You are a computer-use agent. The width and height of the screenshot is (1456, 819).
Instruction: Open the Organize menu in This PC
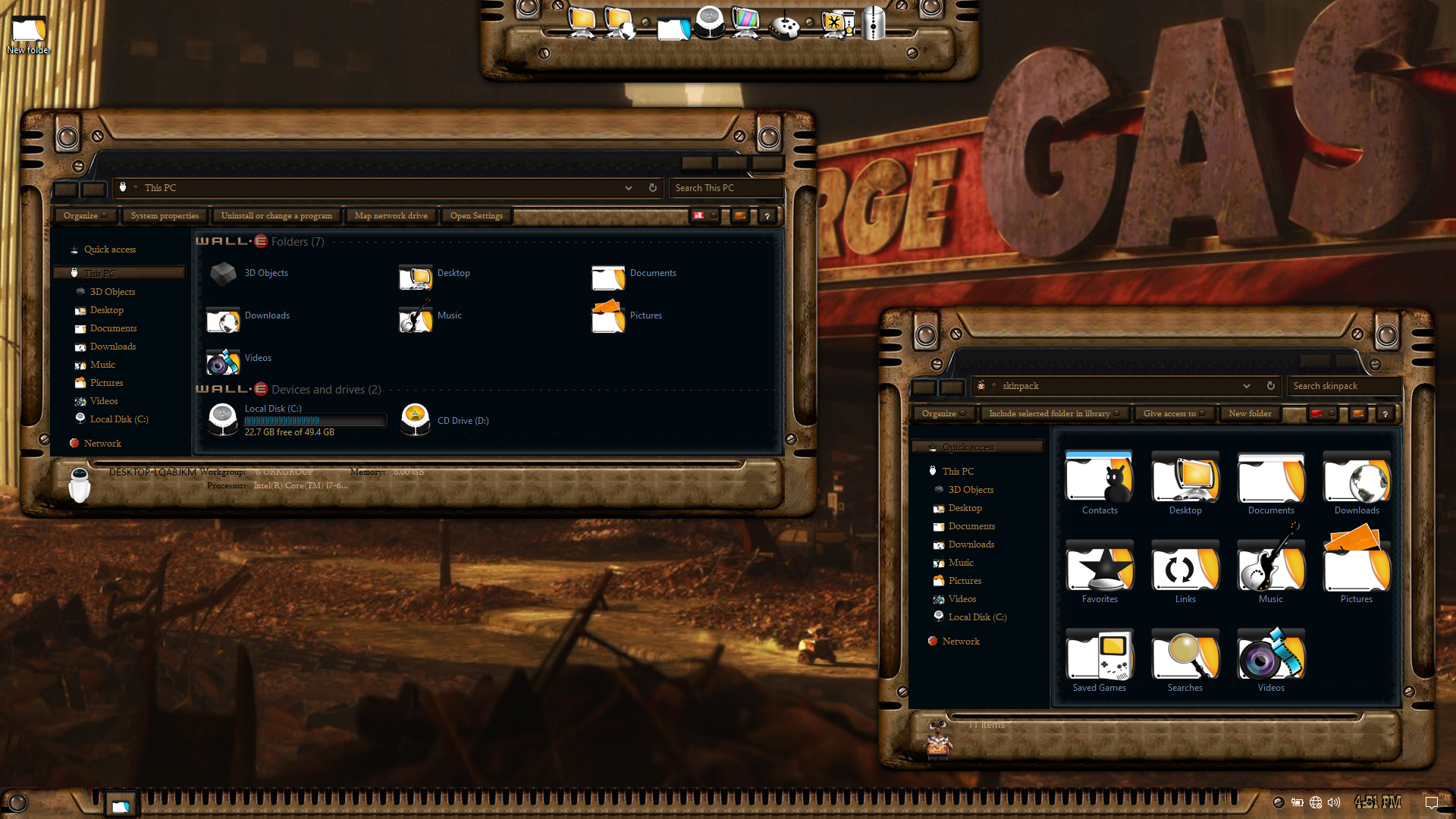click(85, 216)
